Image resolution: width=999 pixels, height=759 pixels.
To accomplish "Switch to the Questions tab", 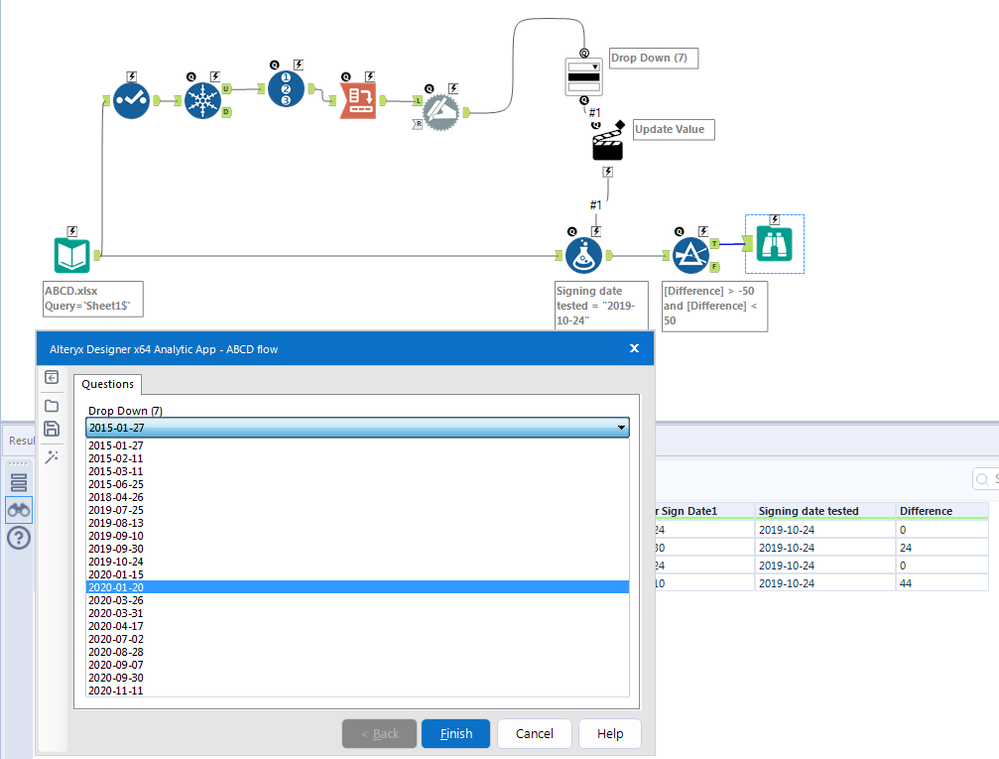I will pos(108,384).
